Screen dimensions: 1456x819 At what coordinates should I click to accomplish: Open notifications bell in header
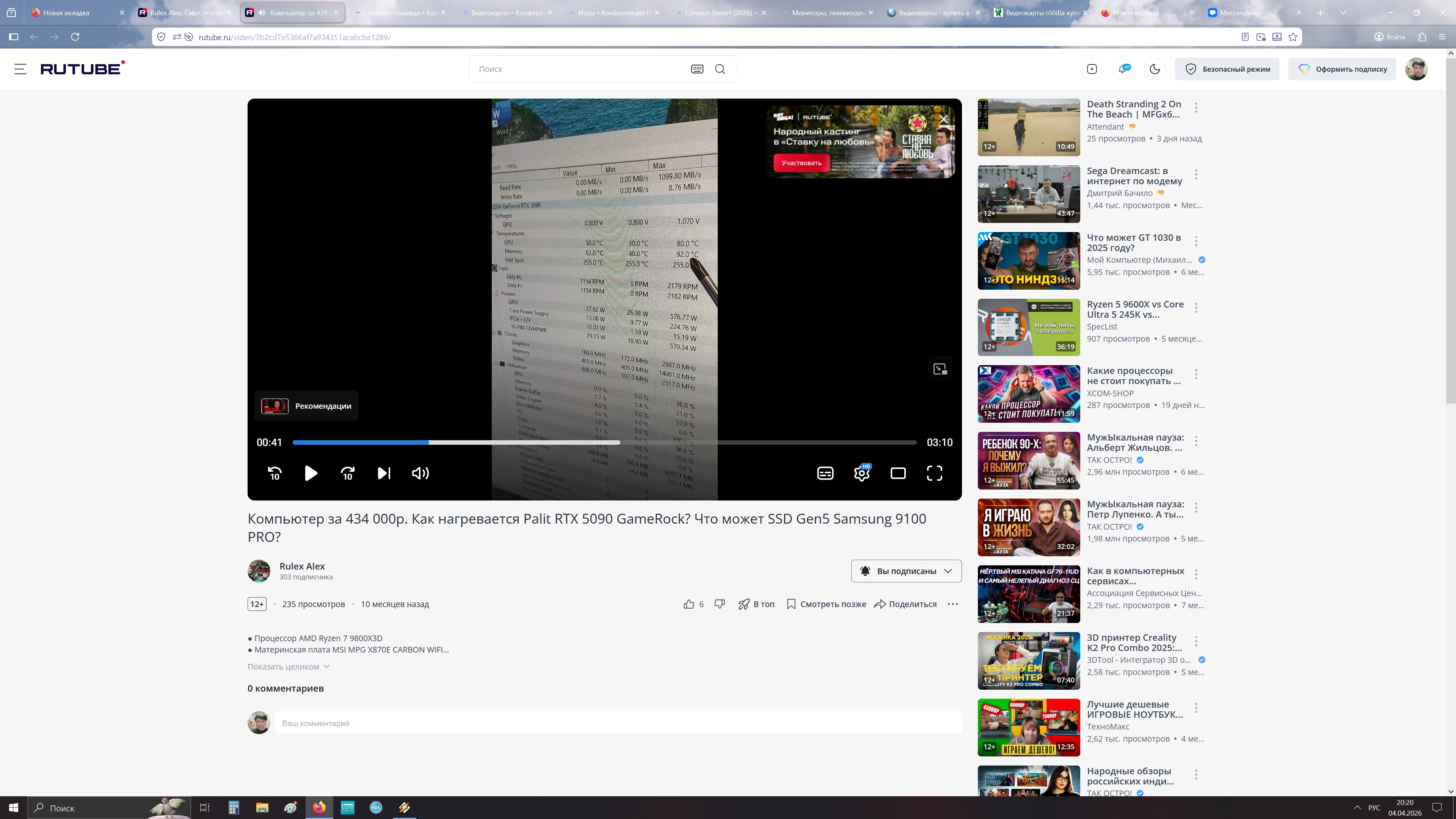click(x=1123, y=69)
